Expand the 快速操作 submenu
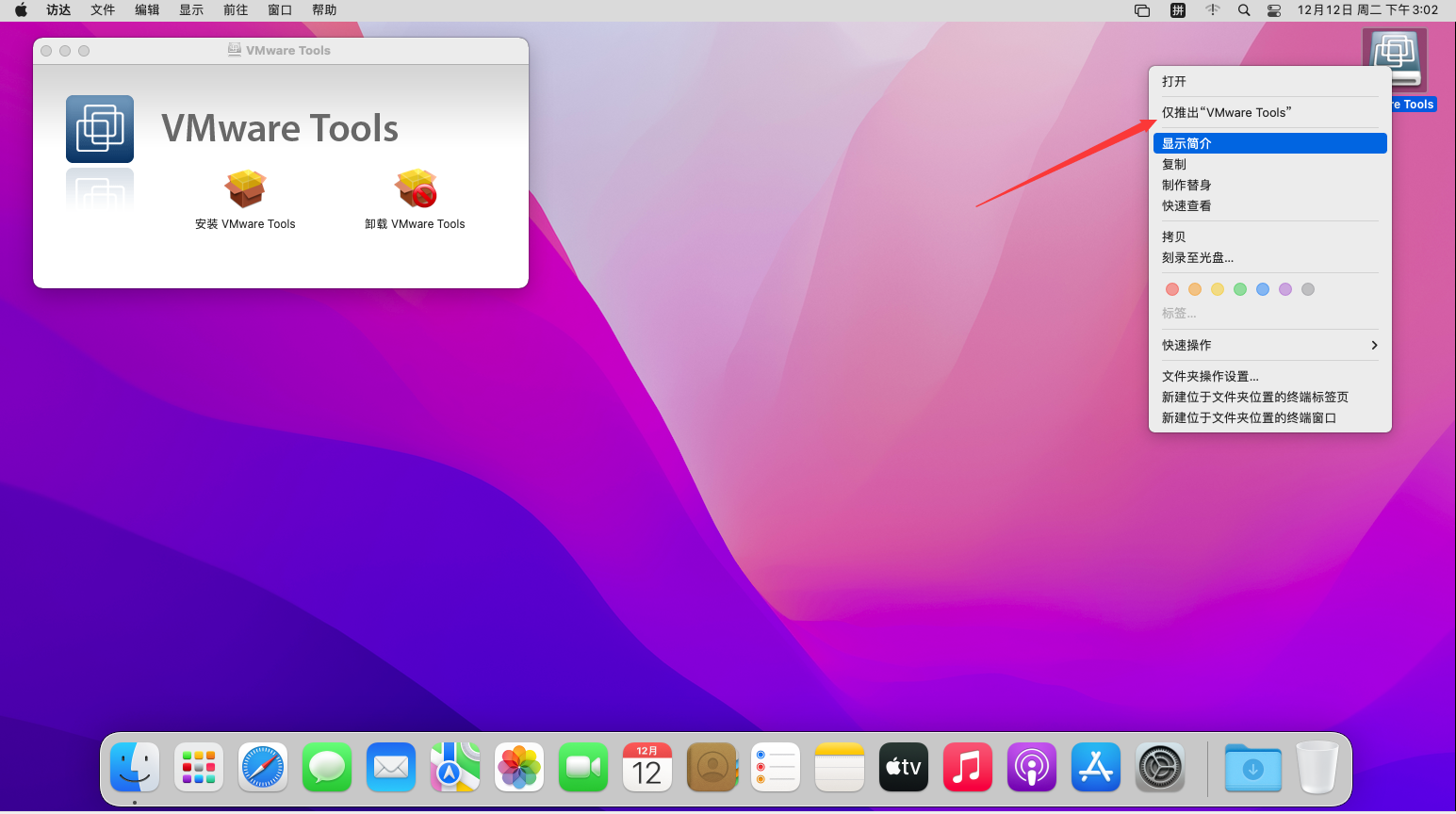Screen dimensions: 1456x814 (1270, 346)
